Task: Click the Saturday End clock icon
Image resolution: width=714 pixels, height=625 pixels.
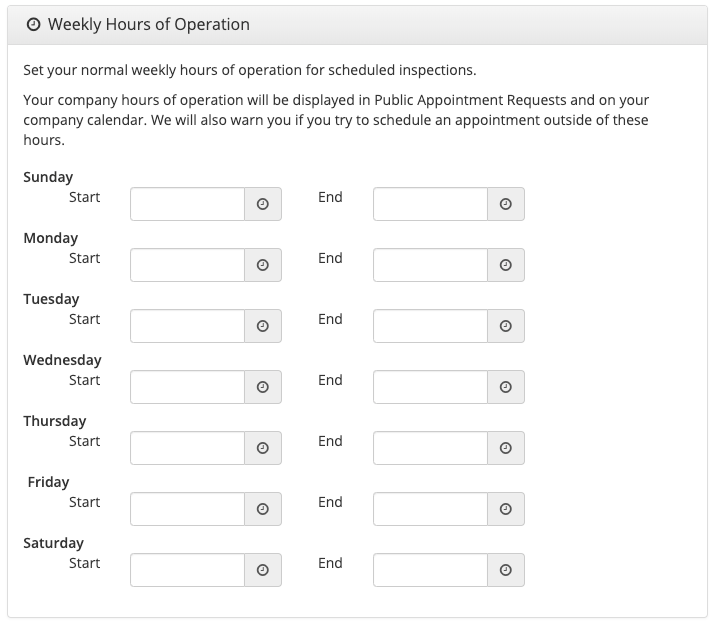Action: (x=506, y=570)
